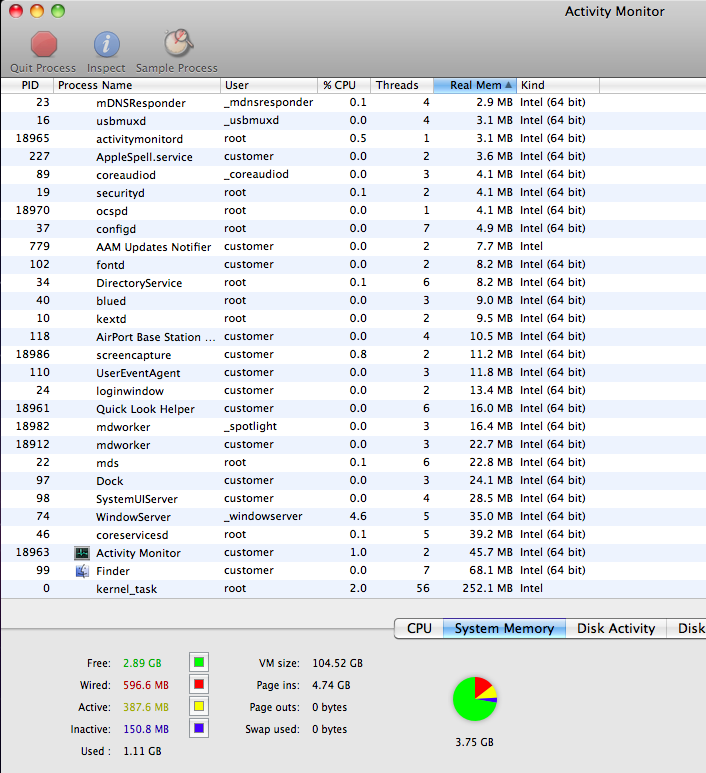This screenshot has width=706, height=773.
Task: Select the AAM Updates Notifier row
Action: tap(353, 246)
